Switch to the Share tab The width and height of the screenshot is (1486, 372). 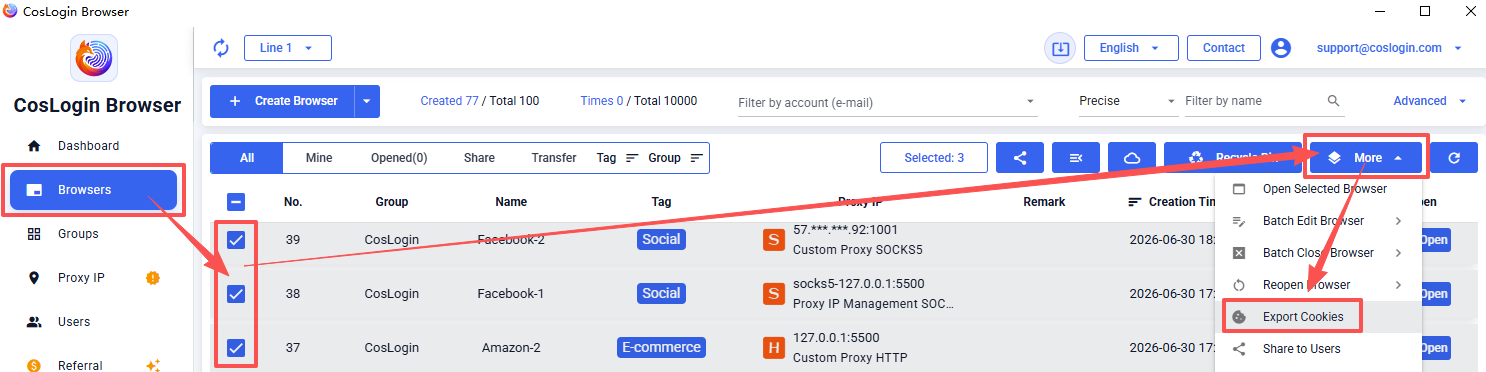(479, 158)
